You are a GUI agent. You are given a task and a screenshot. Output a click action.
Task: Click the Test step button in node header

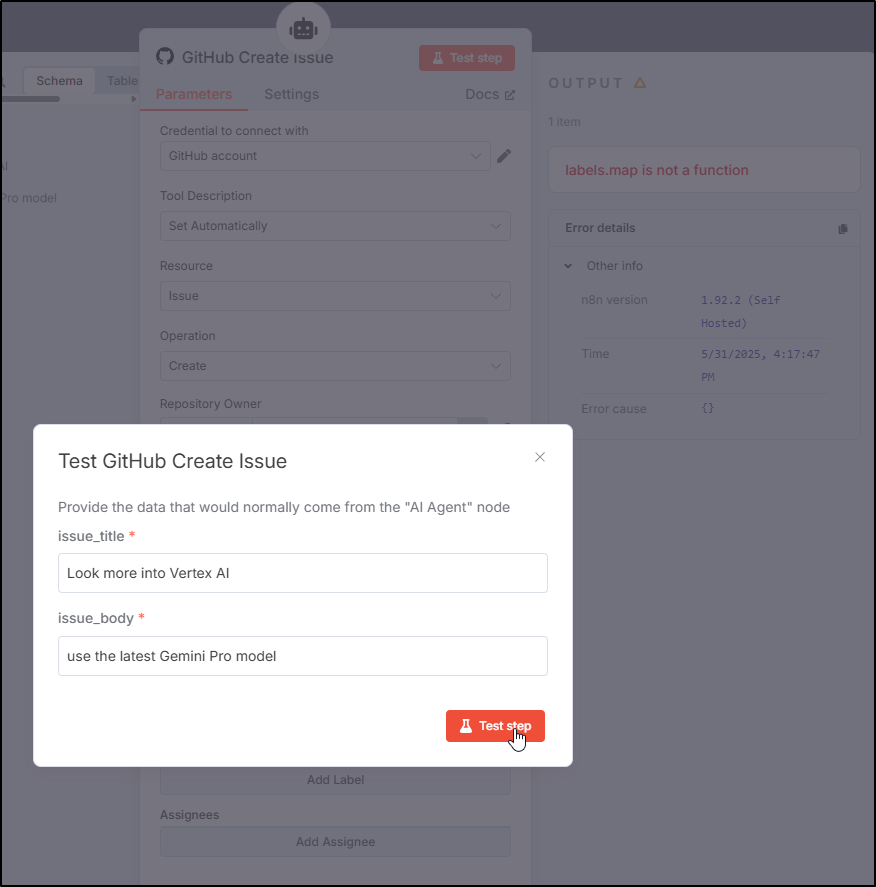(467, 58)
